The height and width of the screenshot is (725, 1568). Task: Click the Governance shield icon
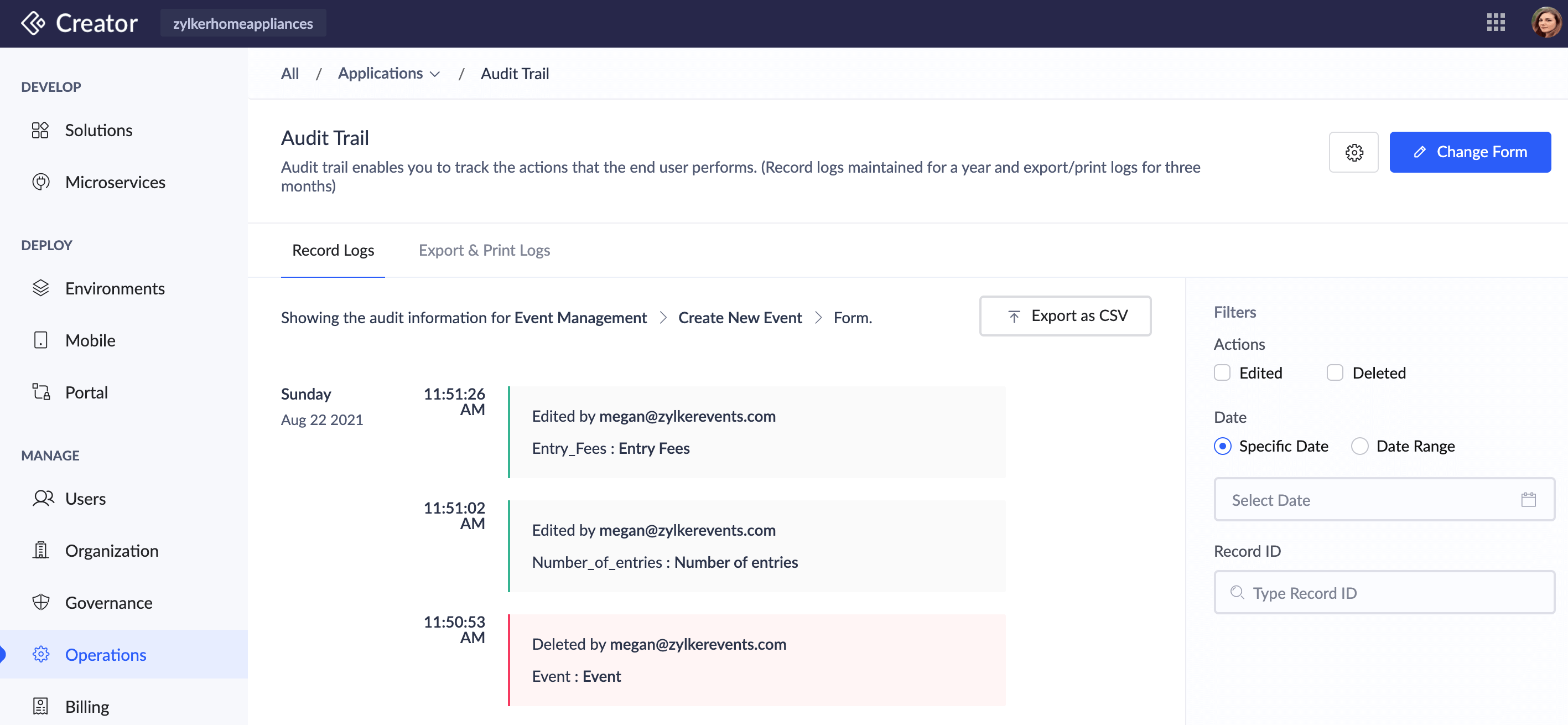click(x=40, y=602)
